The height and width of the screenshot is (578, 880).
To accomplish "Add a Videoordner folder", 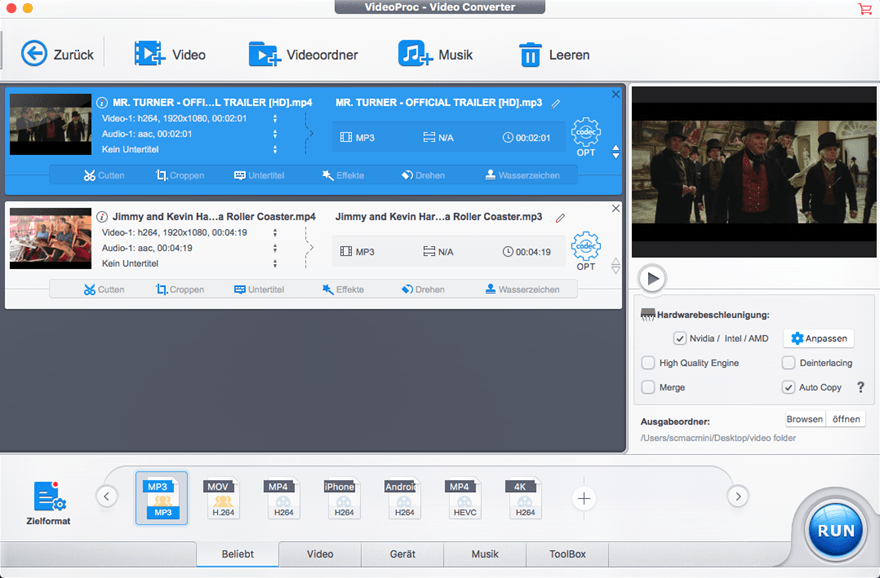I will [303, 54].
